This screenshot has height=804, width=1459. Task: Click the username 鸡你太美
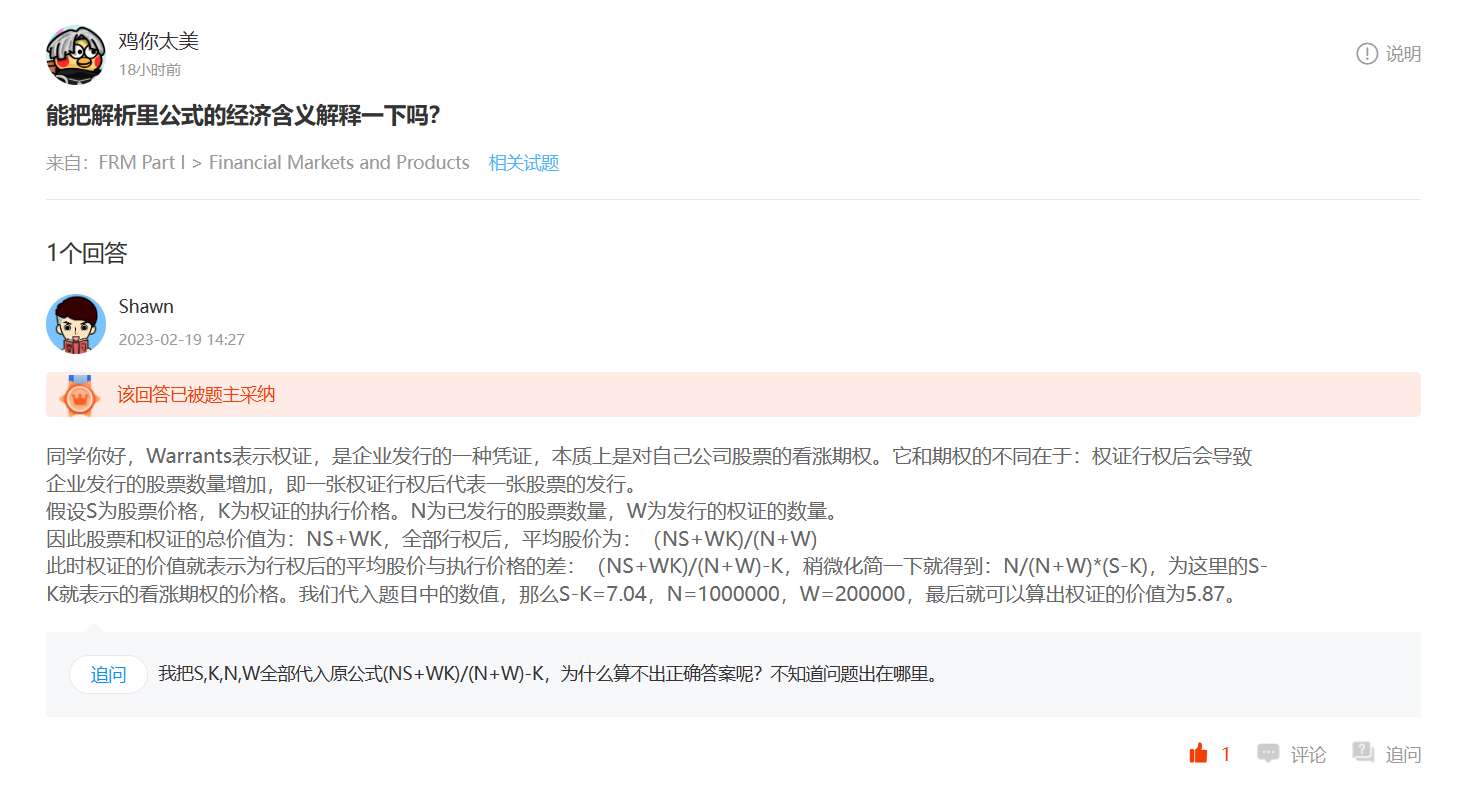pos(158,42)
